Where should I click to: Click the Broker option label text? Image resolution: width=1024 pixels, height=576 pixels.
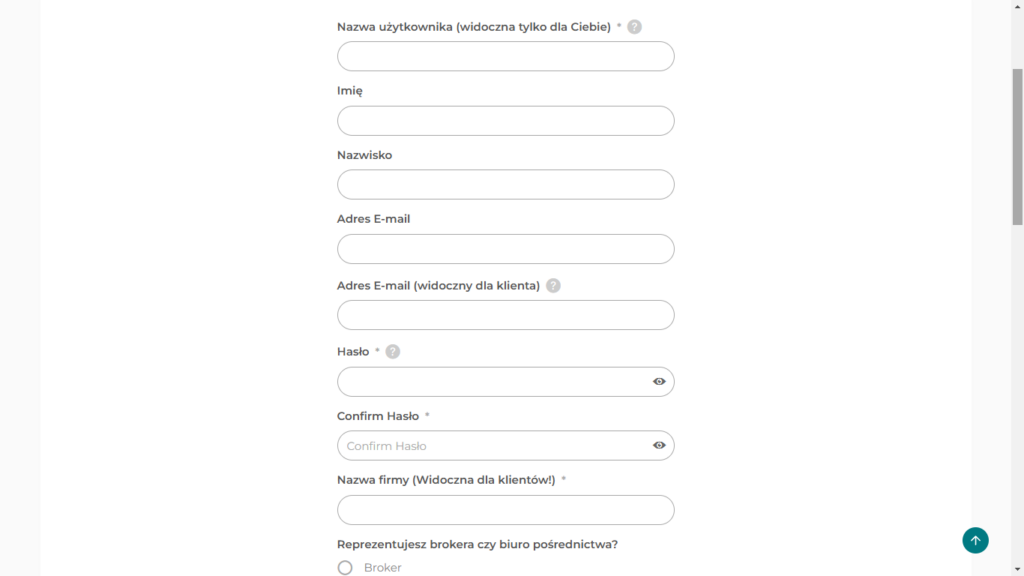pyautogui.click(x=383, y=568)
